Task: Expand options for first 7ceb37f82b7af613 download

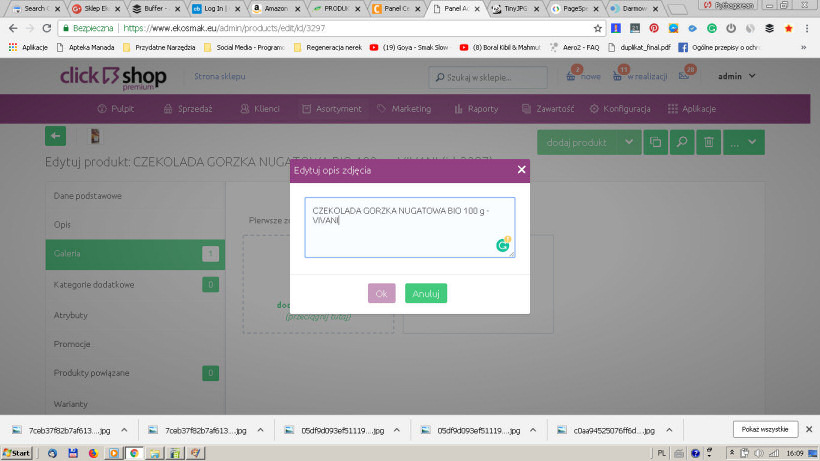Action: [x=124, y=430]
